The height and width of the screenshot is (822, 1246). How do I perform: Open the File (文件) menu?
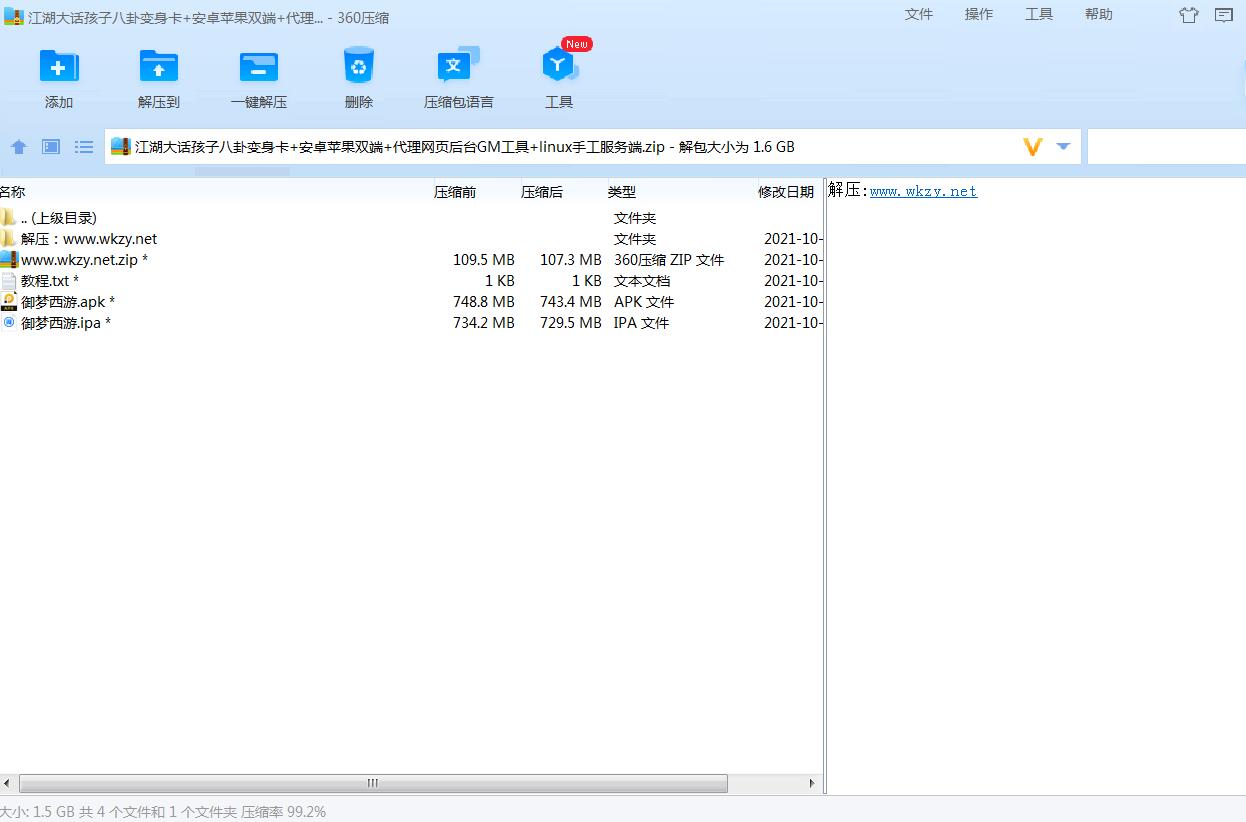(918, 14)
